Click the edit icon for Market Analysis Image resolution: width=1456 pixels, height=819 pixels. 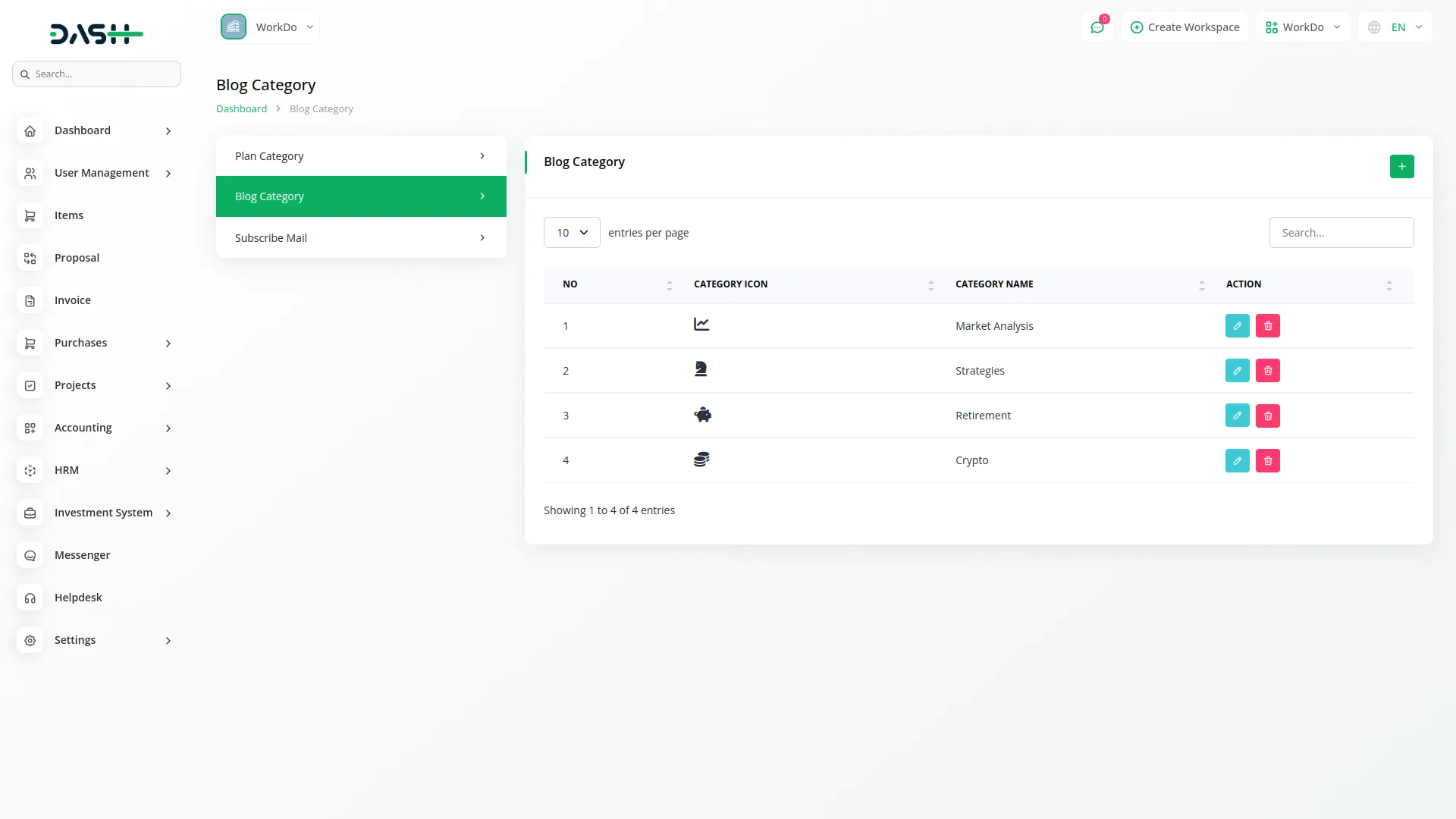pos(1237,326)
